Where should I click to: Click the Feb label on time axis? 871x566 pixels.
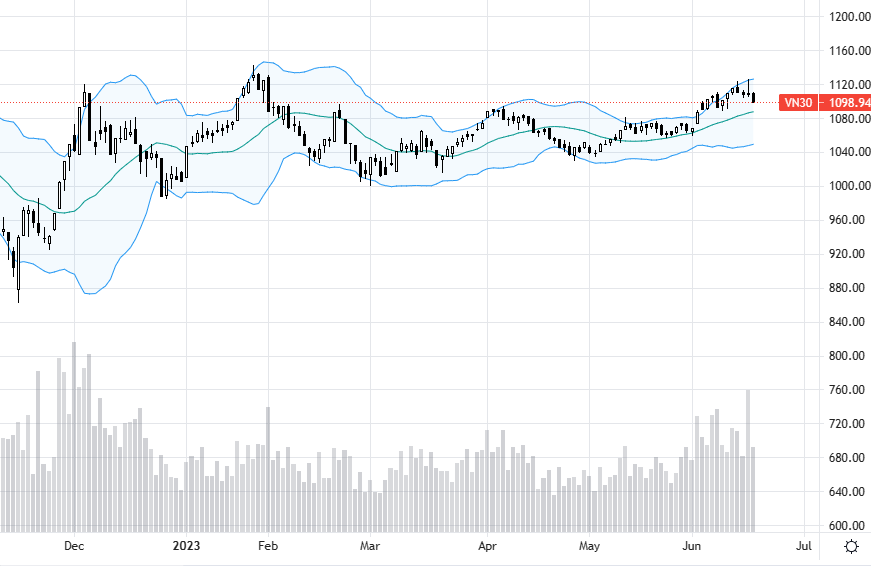tap(268, 546)
